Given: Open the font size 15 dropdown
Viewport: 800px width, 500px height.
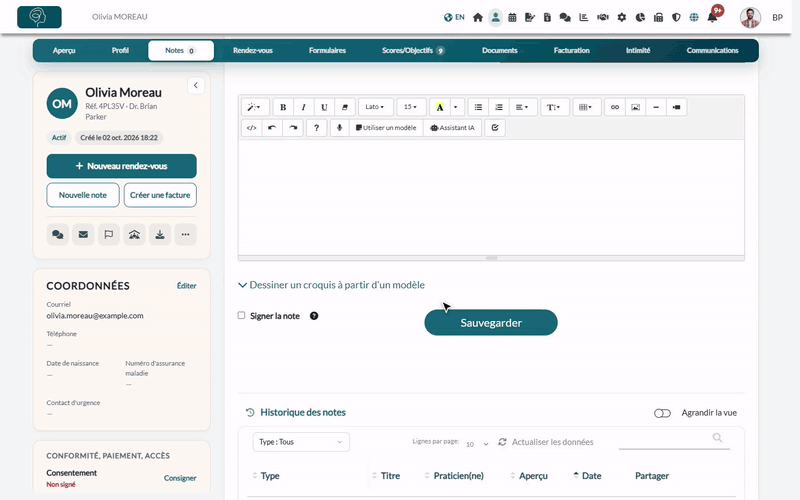Looking at the screenshot, I should (411, 107).
